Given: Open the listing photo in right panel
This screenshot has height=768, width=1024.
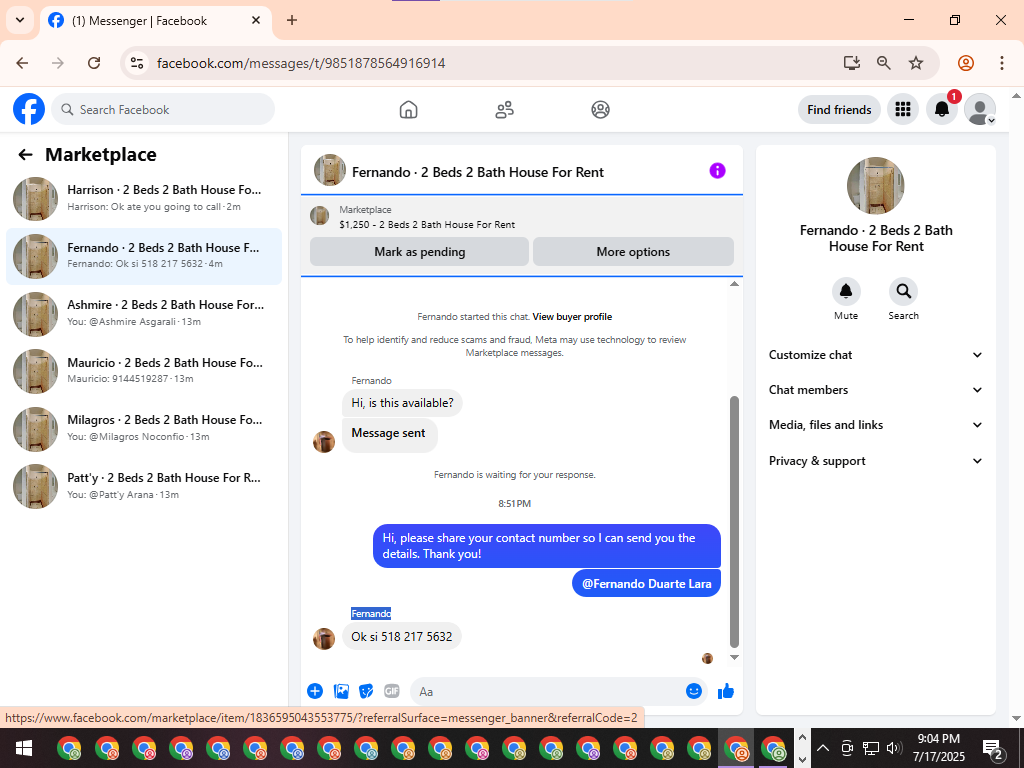Looking at the screenshot, I should coord(876,185).
